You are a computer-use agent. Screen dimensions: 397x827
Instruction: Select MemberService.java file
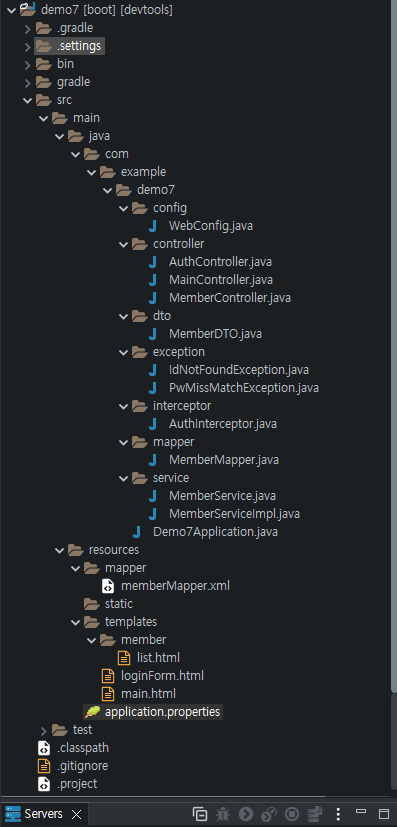[x=222, y=496]
